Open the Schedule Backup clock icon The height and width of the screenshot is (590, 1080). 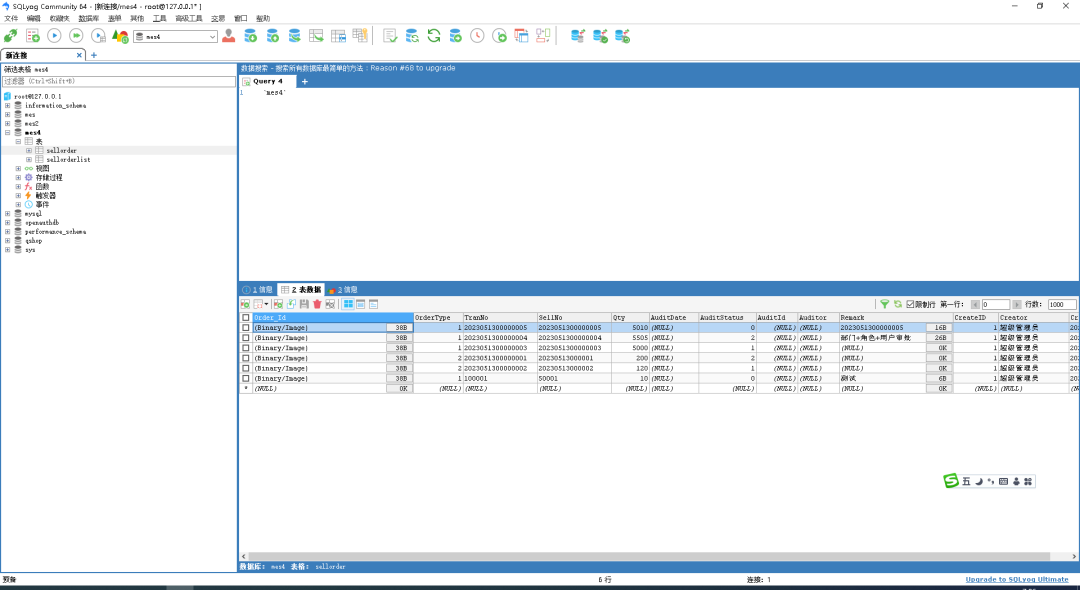[477, 36]
